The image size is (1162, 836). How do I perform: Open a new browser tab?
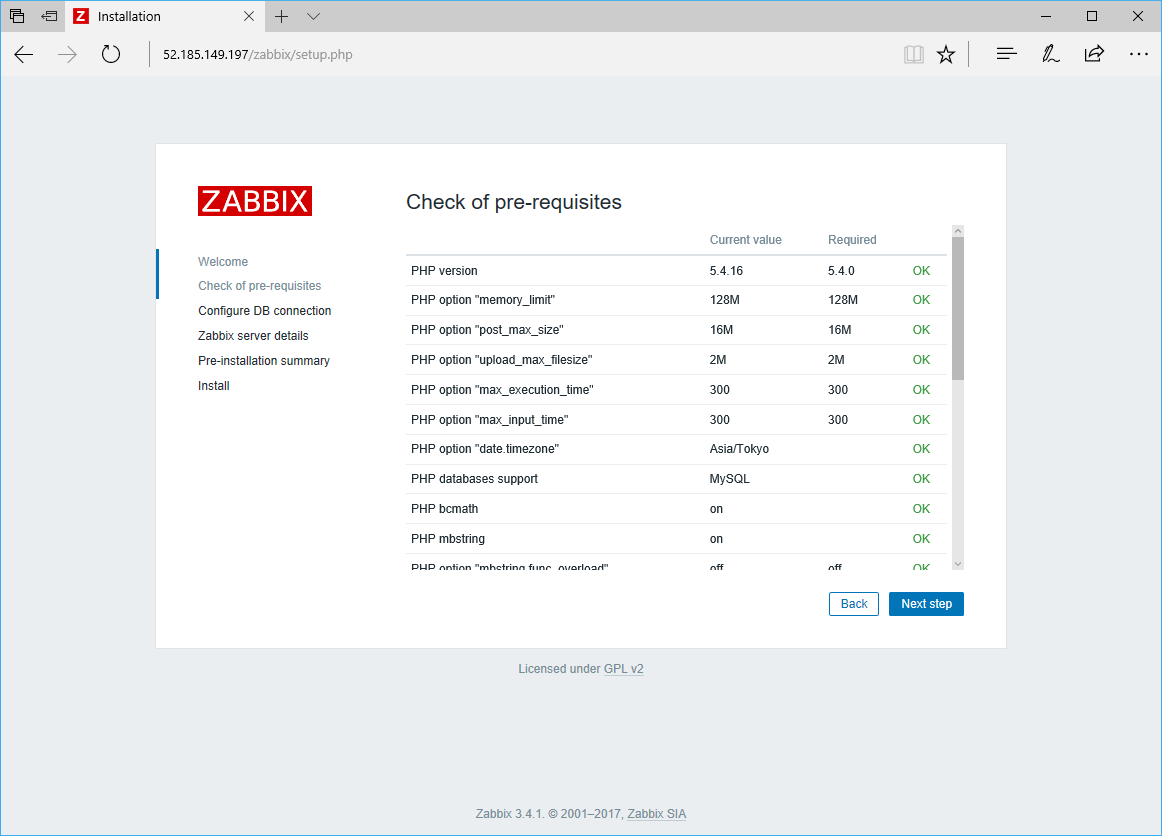pyautogui.click(x=281, y=17)
